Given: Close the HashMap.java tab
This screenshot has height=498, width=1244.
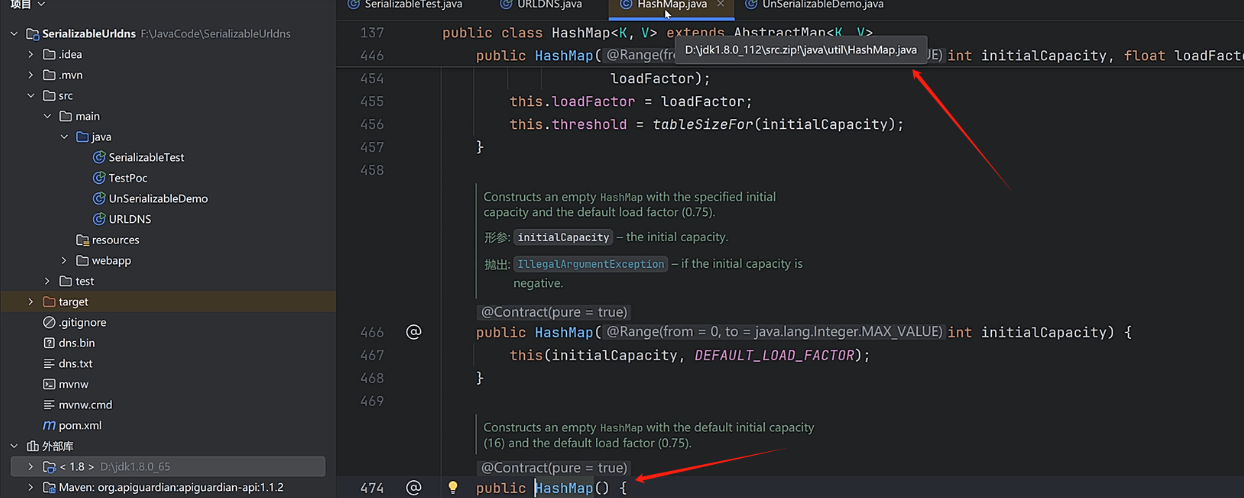Looking at the screenshot, I should click(720, 5).
